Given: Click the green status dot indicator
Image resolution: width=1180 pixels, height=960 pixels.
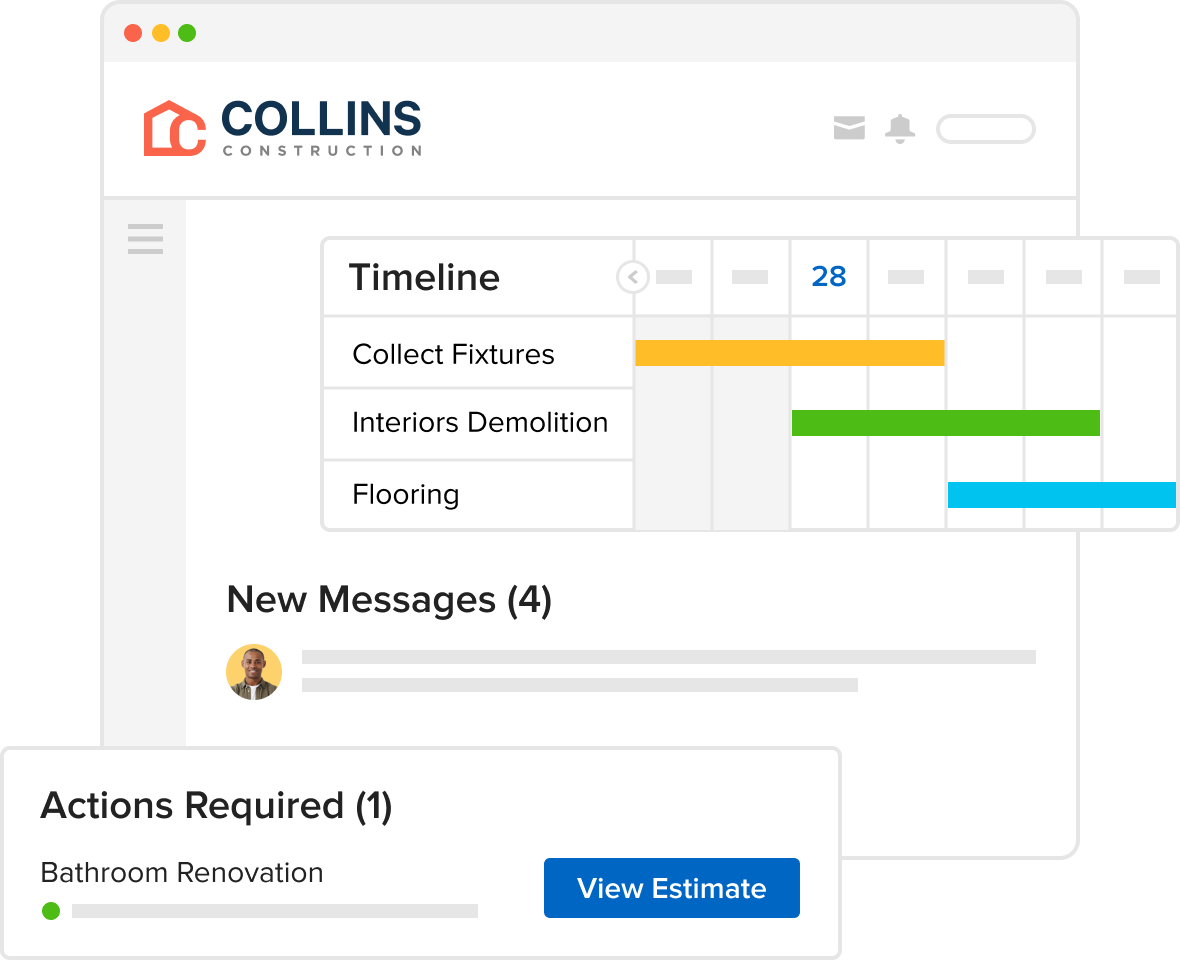Looking at the screenshot, I should pos(51,911).
